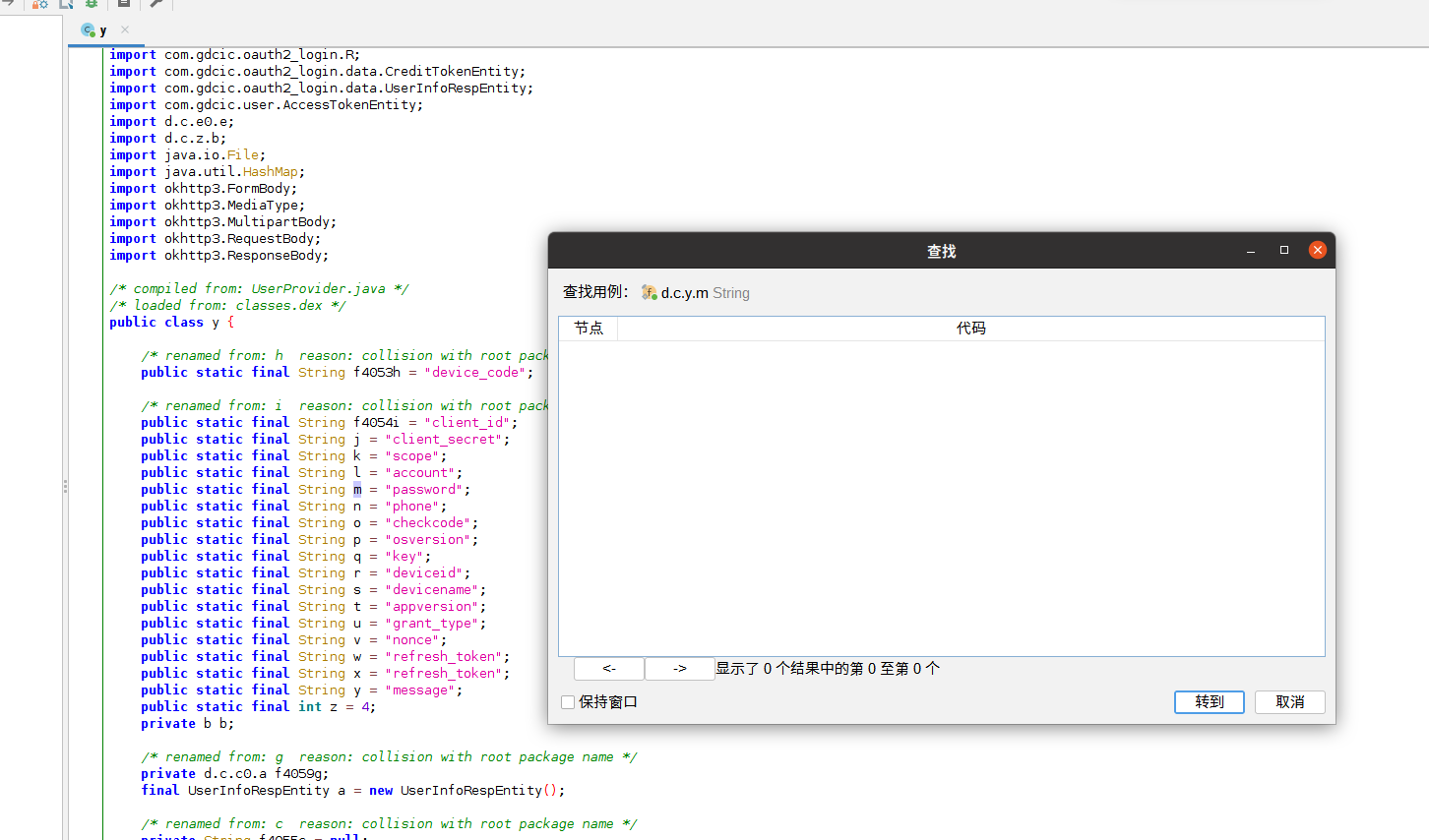Open the log viewer icon
1429x840 pixels.
(123, 4)
